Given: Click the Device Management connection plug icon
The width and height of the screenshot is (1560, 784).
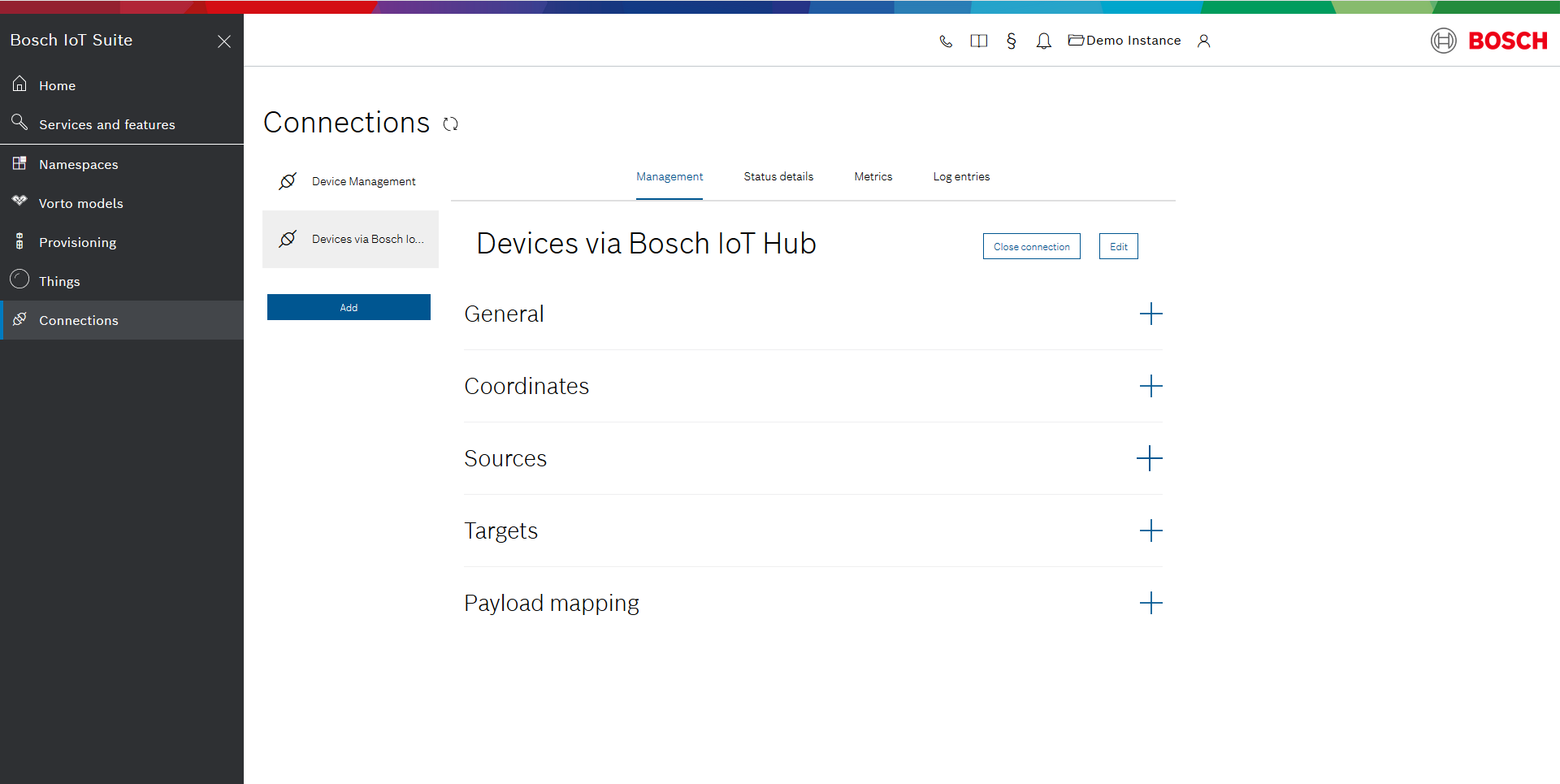Looking at the screenshot, I should tap(288, 181).
